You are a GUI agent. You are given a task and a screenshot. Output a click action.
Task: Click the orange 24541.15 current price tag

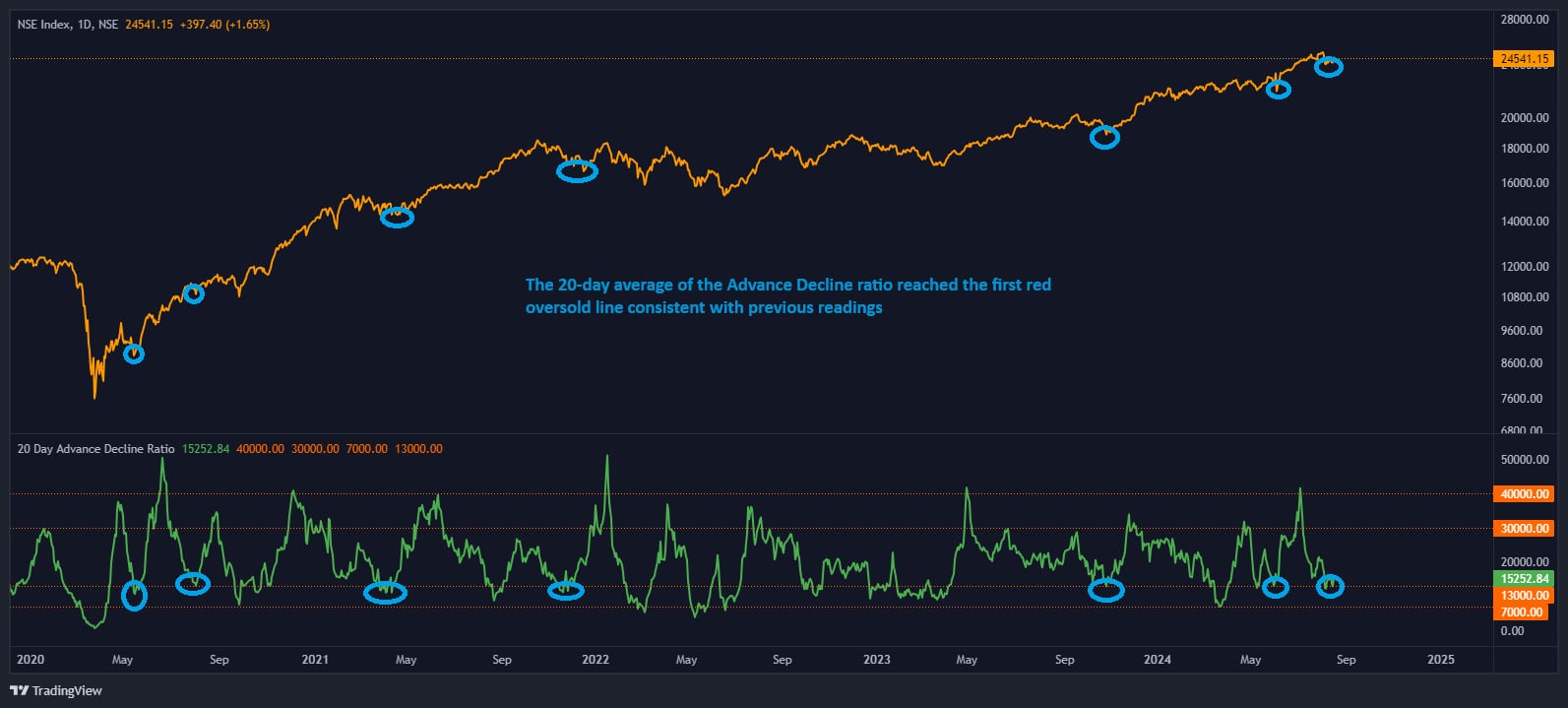(1524, 59)
